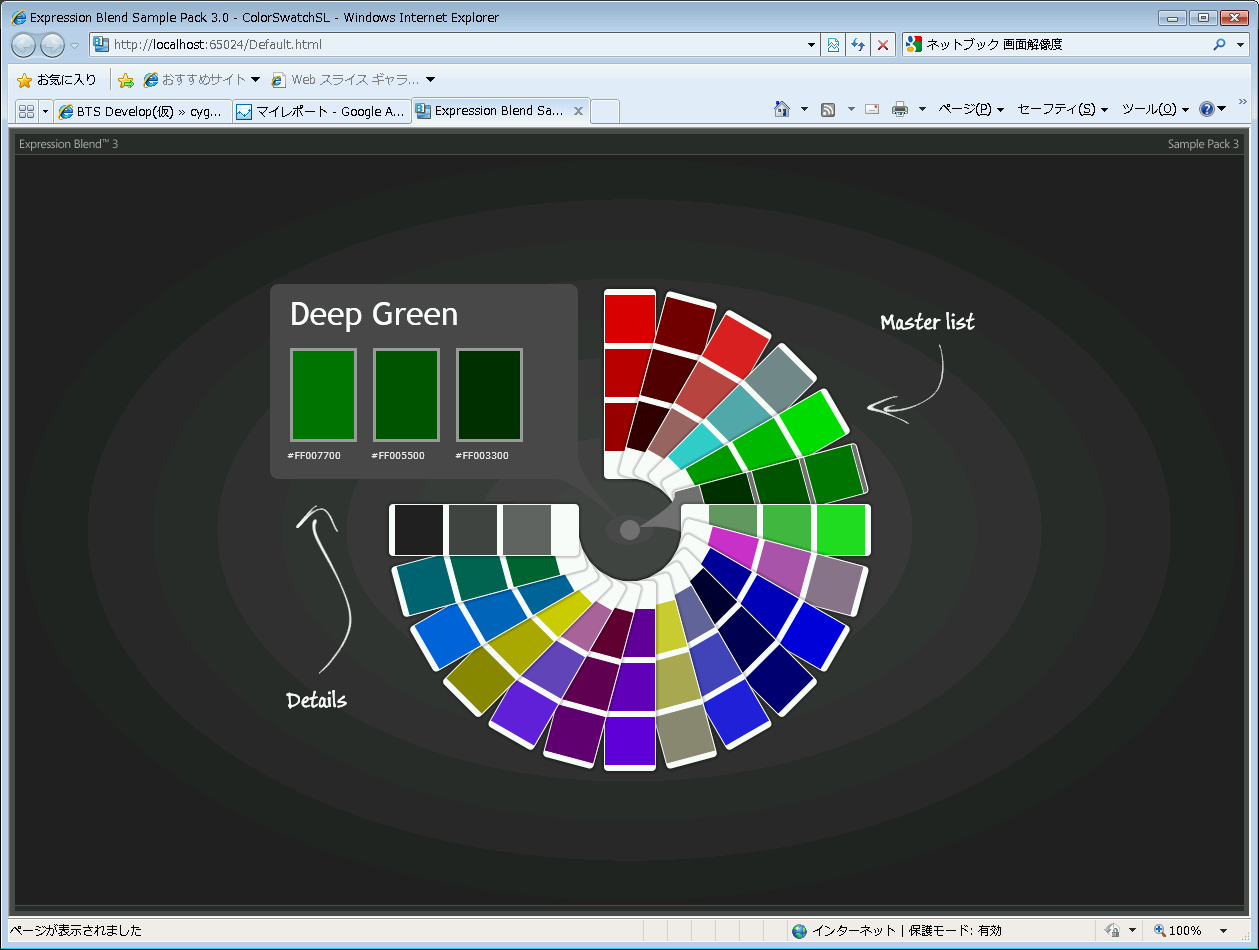Select the #FF007700 green swatch
This screenshot has width=1259, height=950.
click(x=323, y=395)
